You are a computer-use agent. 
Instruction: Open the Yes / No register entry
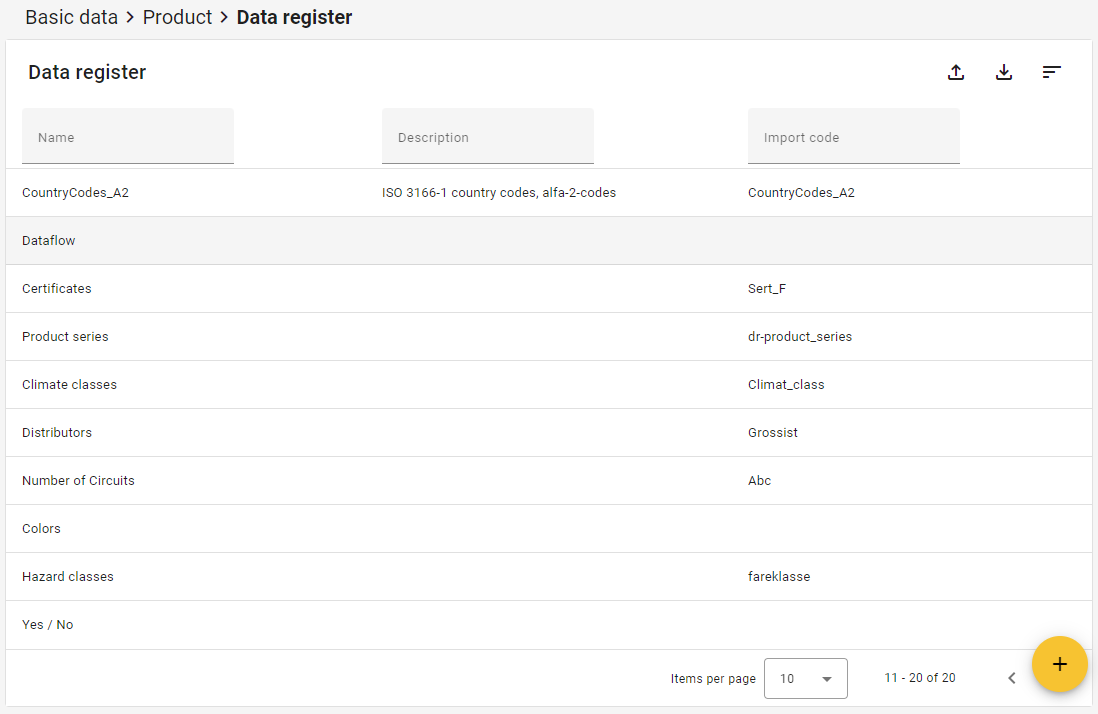tap(48, 625)
